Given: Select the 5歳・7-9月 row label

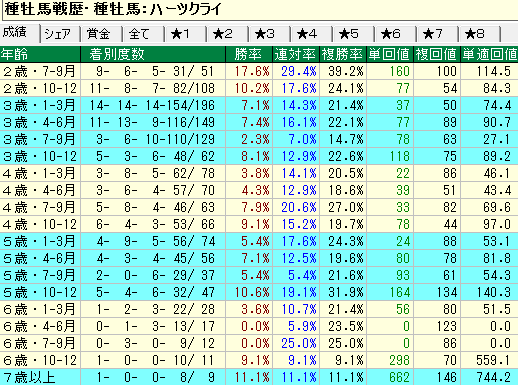Looking at the screenshot, I should (x=40, y=275).
